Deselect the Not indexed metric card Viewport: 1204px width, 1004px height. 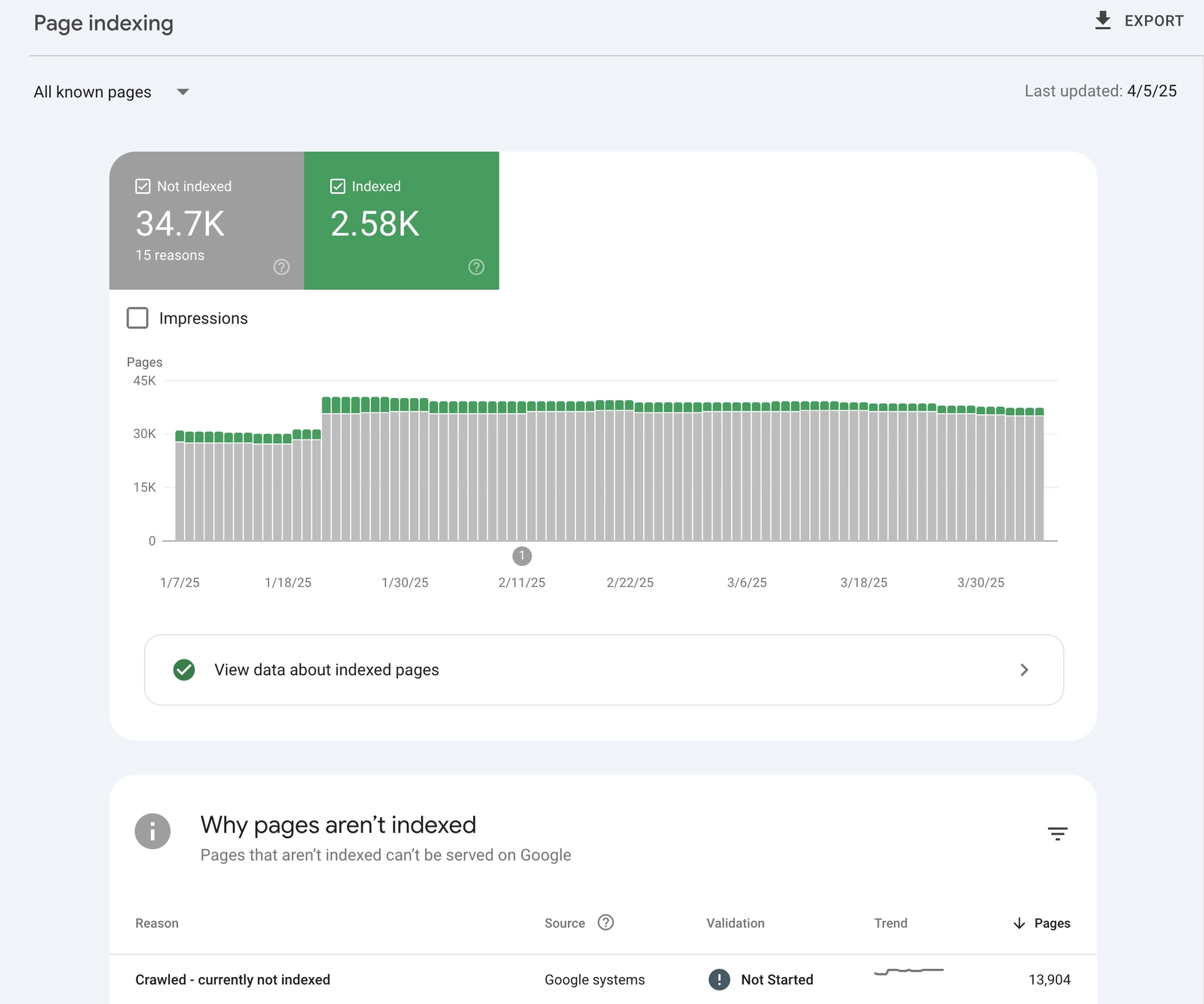(143, 185)
